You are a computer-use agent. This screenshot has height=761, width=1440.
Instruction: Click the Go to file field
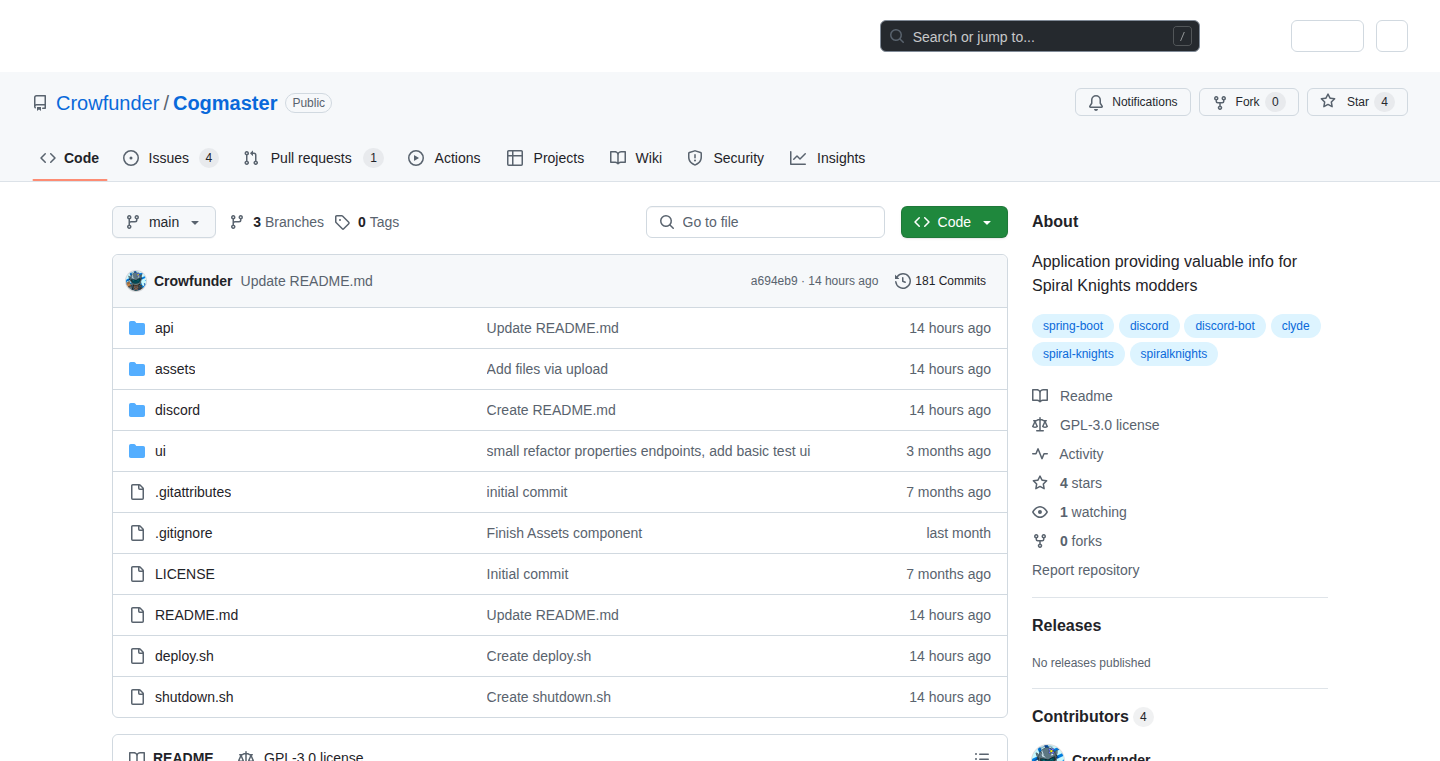765,222
